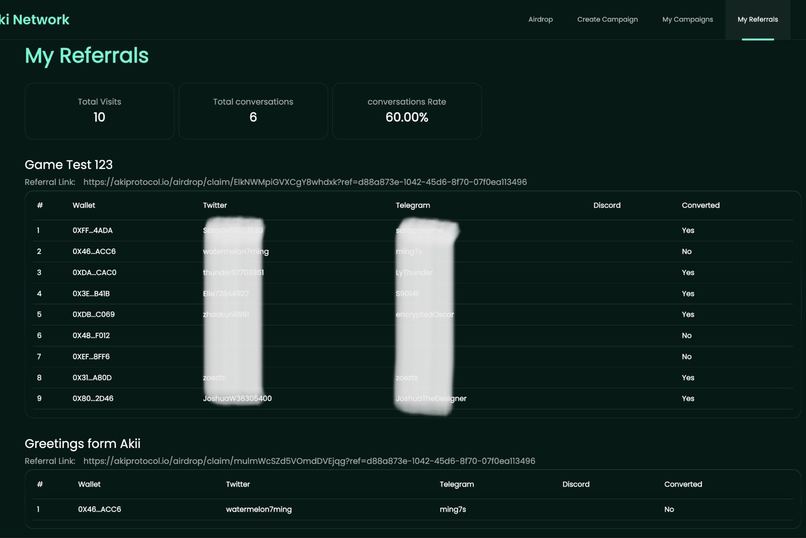Viewport: 806px width, 538px height.
Task: Click the conversations Rate stat card
Action: pyautogui.click(x=407, y=111)
